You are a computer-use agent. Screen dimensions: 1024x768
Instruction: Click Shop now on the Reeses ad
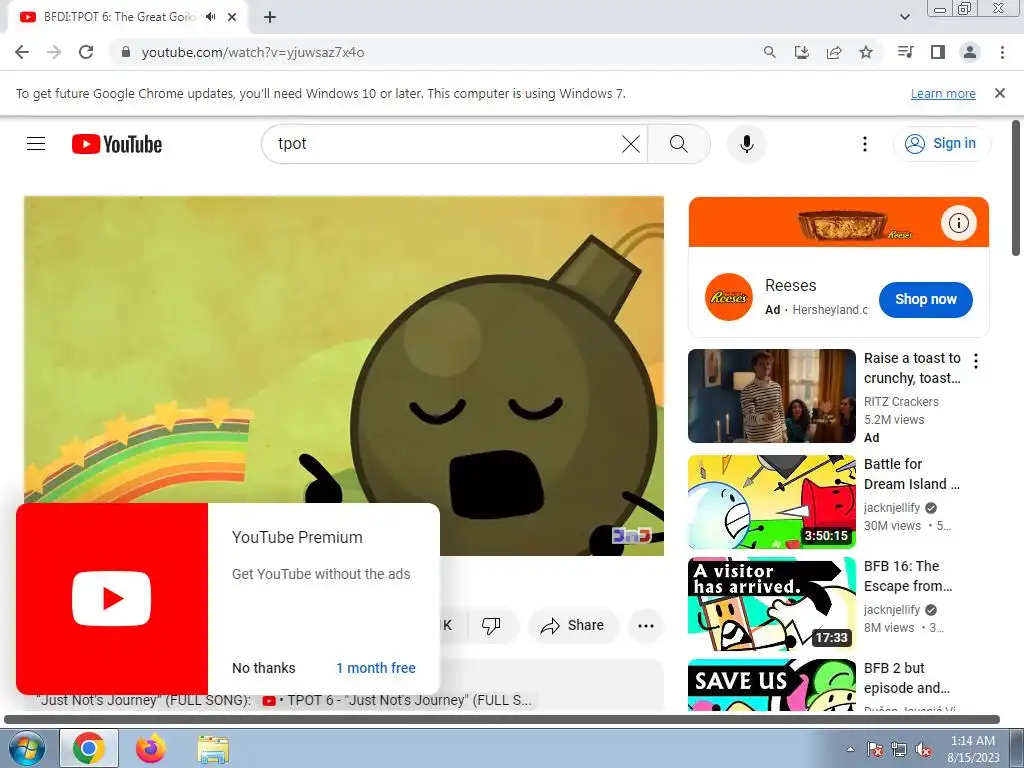coord(925,300)
